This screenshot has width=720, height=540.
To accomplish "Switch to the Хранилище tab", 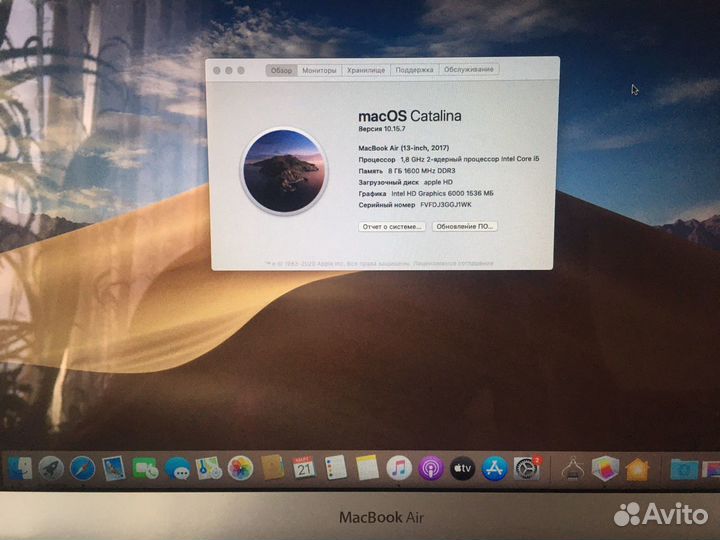I will click(366, 70).
